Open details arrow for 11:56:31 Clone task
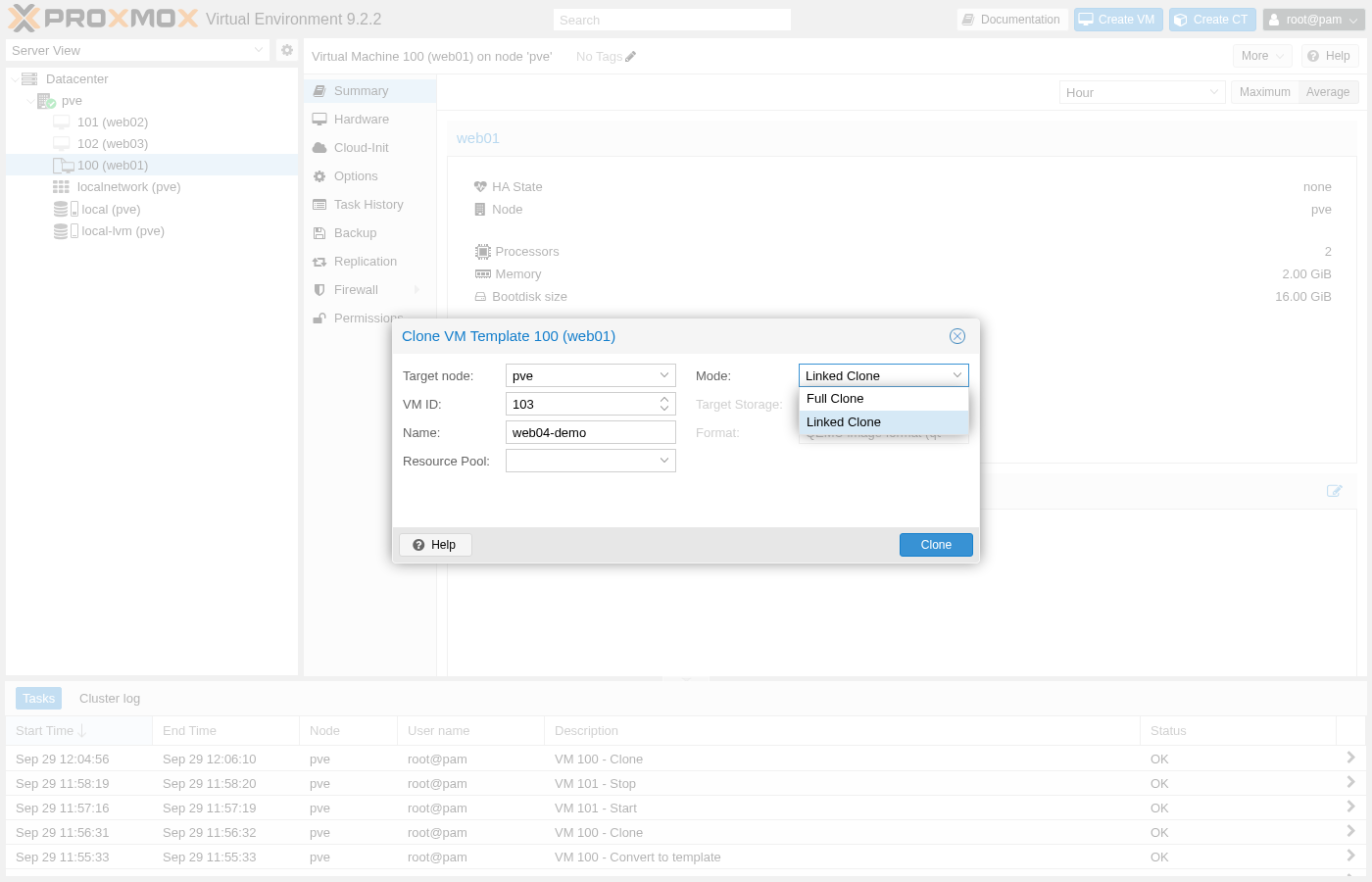 click(x=1350, y=831)
